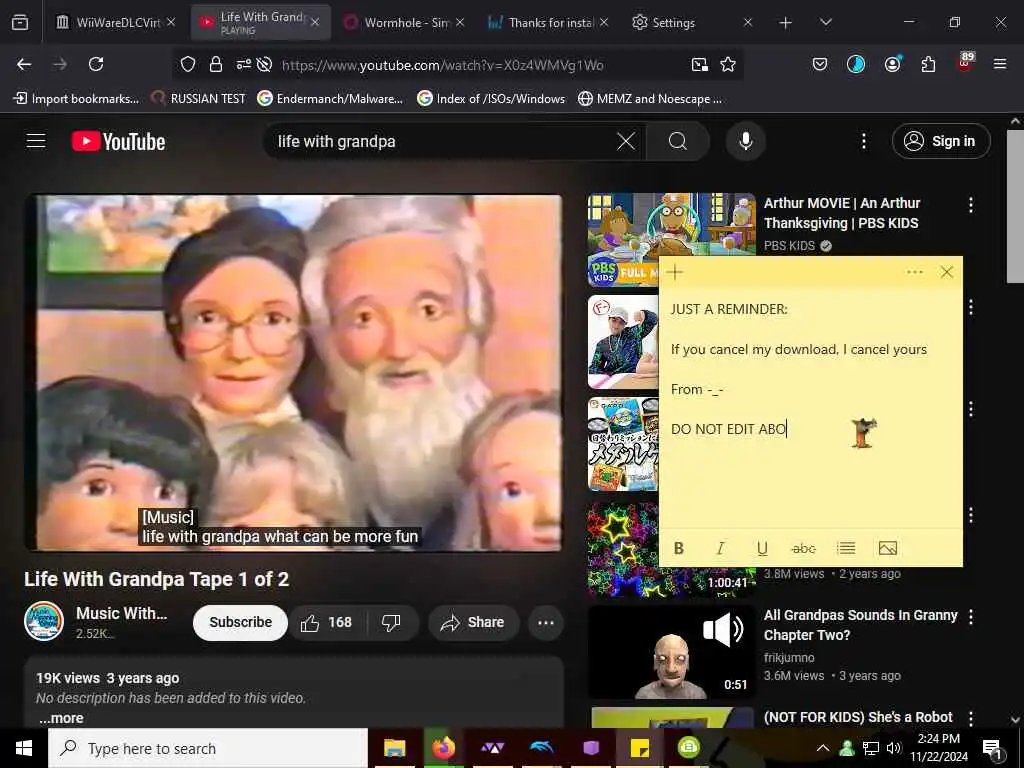Open more actions below the video
Viewport: 1024px width, 768px height.
[x=546, y=623]
